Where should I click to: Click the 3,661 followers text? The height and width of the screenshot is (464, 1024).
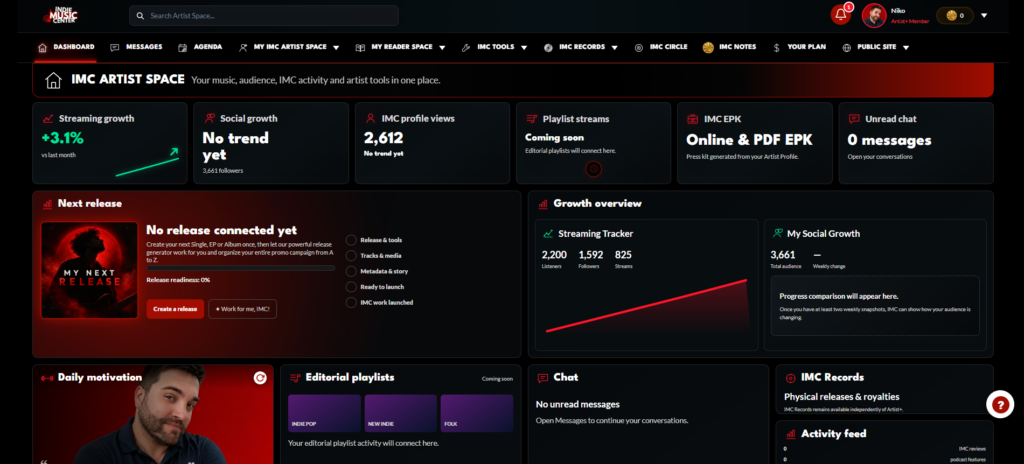[223, 171]
